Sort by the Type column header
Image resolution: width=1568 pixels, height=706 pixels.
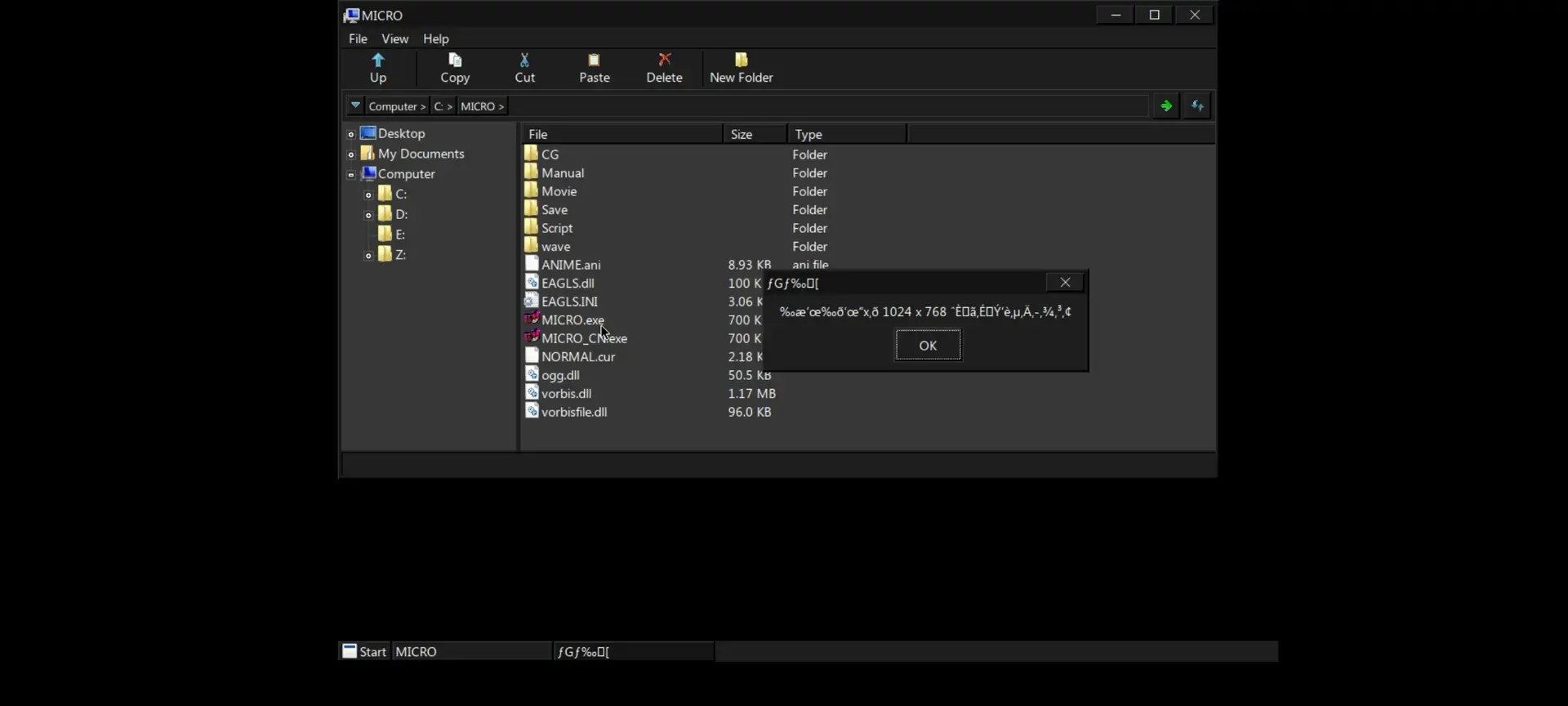[848, 134]
